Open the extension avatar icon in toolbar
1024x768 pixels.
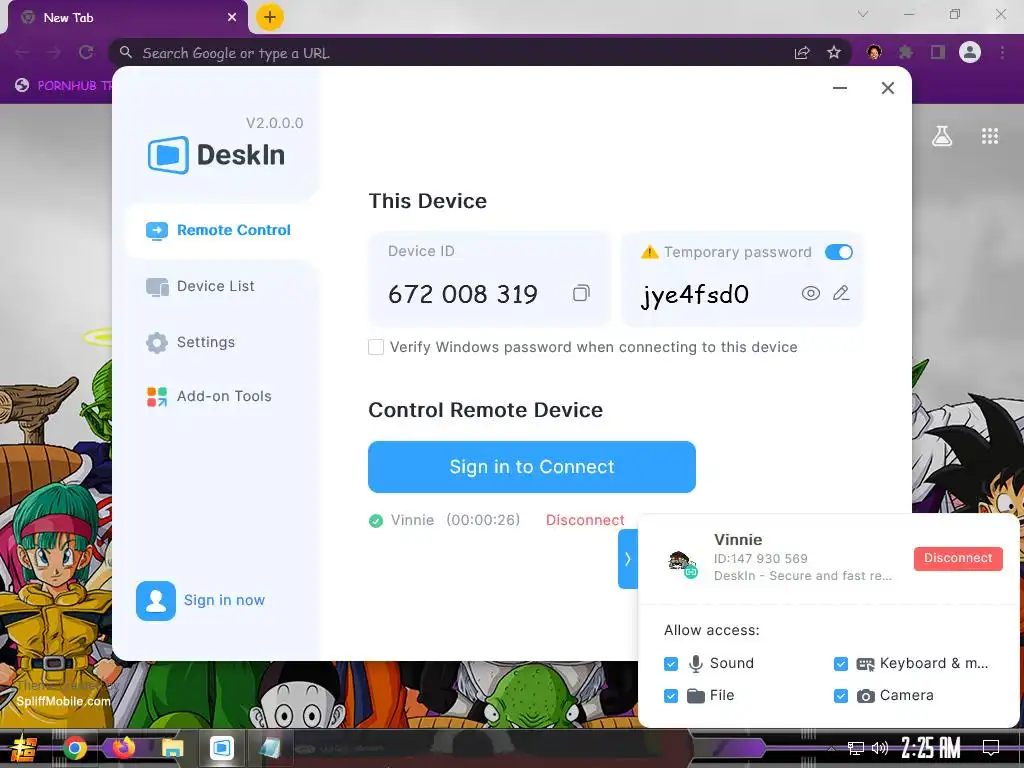(874, 52)
